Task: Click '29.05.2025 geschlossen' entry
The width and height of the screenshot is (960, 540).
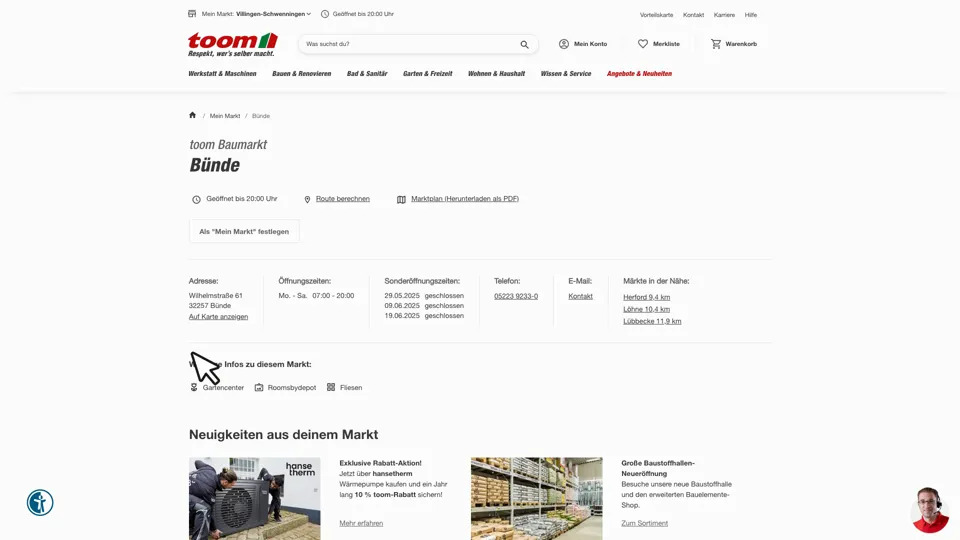Action: [x=424, y=296]
